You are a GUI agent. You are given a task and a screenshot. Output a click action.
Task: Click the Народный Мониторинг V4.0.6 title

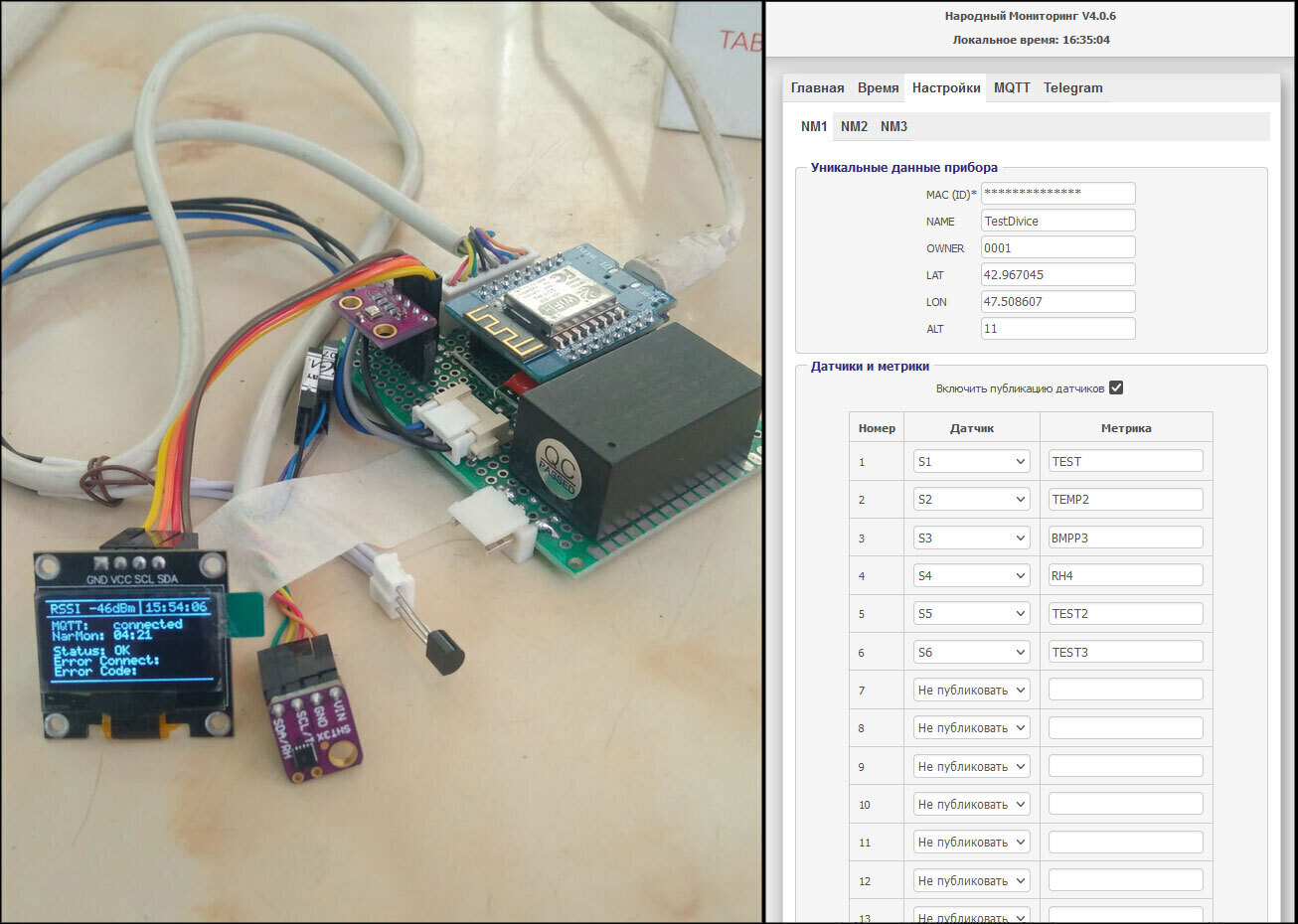click(1030, 16)
